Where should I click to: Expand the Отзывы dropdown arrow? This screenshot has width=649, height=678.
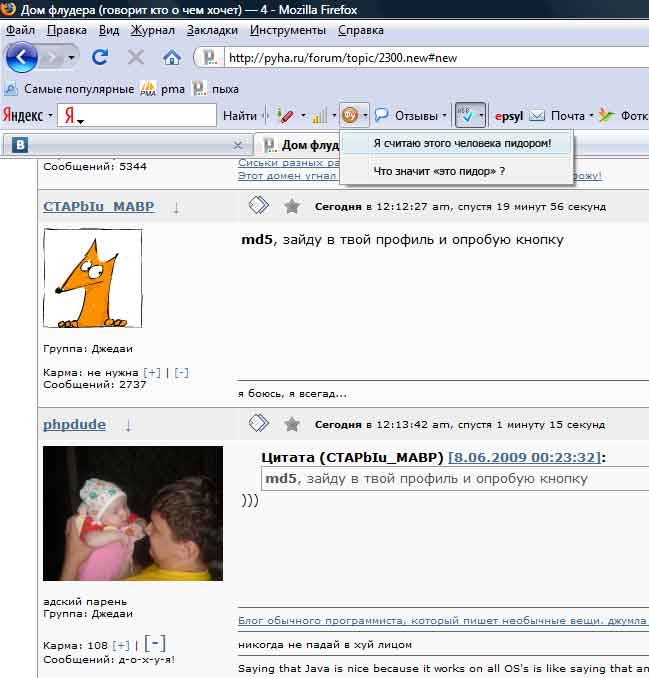(445, 116)
